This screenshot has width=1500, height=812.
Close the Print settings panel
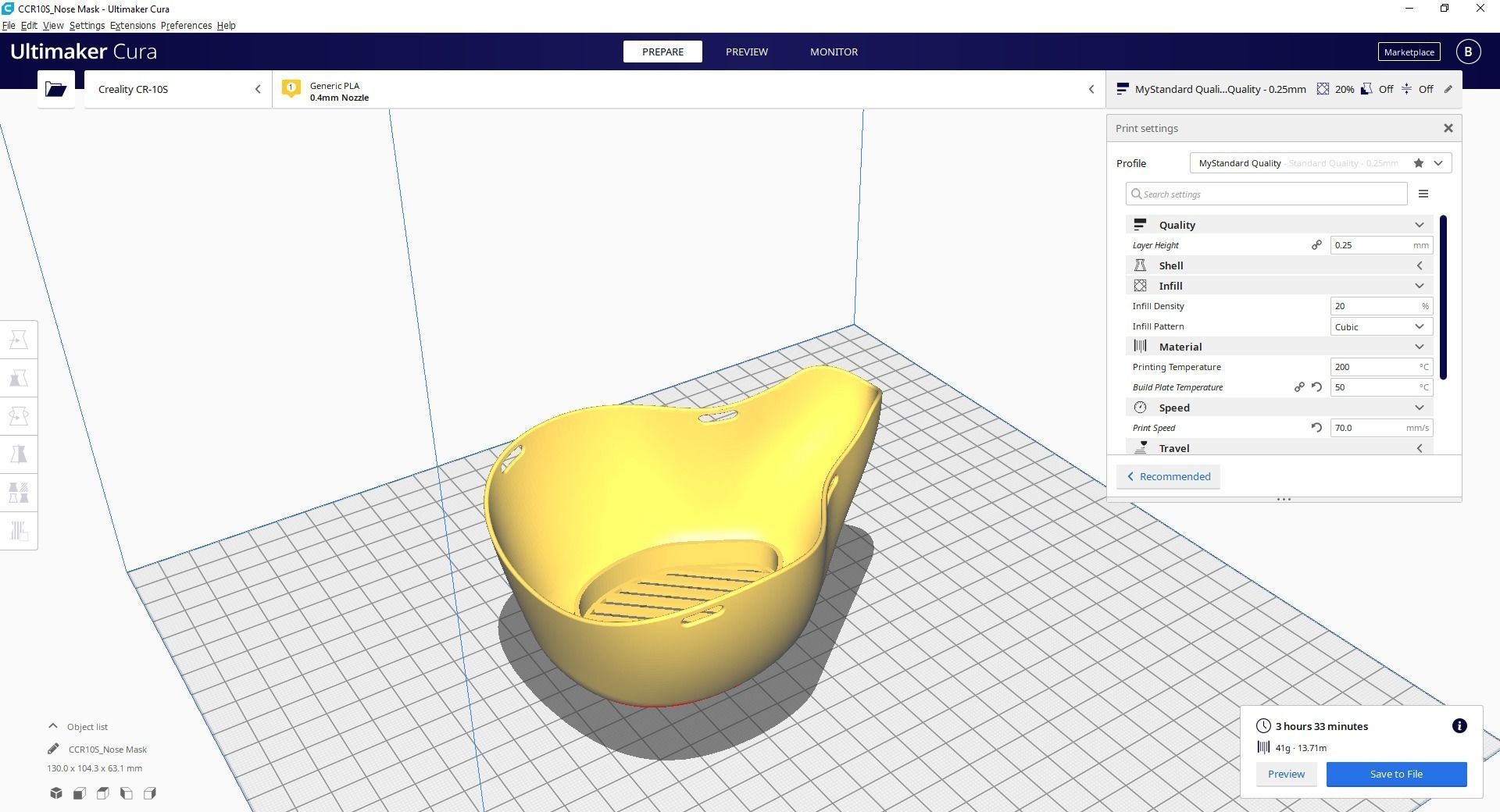1448,128
